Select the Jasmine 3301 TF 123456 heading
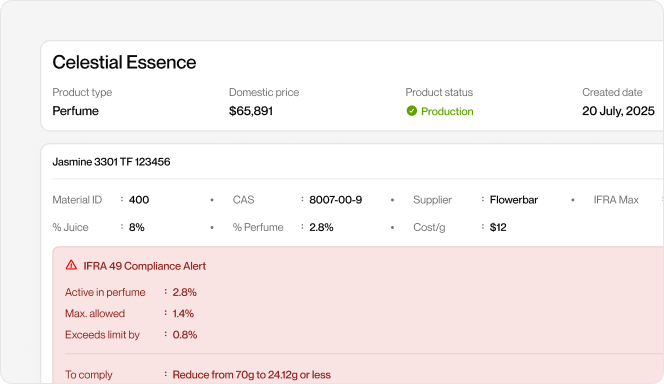The image size is (664, 384). (111, 162)
